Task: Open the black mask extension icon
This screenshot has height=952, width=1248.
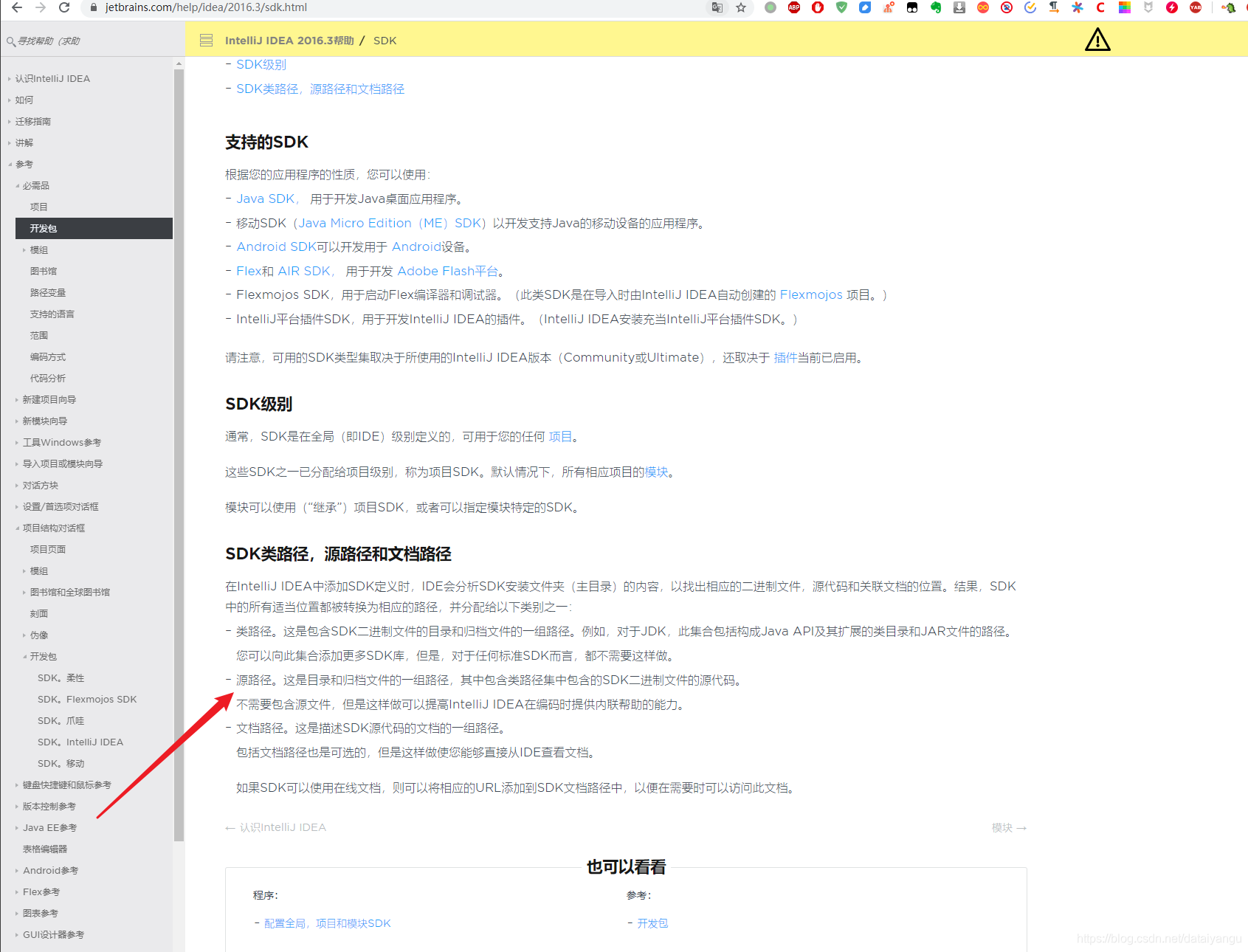Action: [x=912, y=7]
